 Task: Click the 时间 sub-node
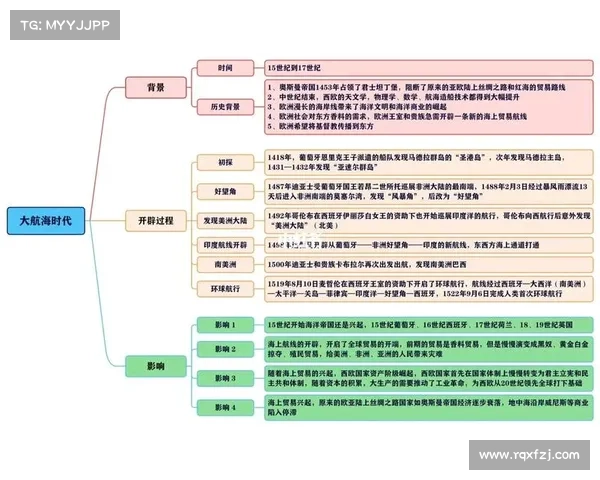tap(225, 68)
